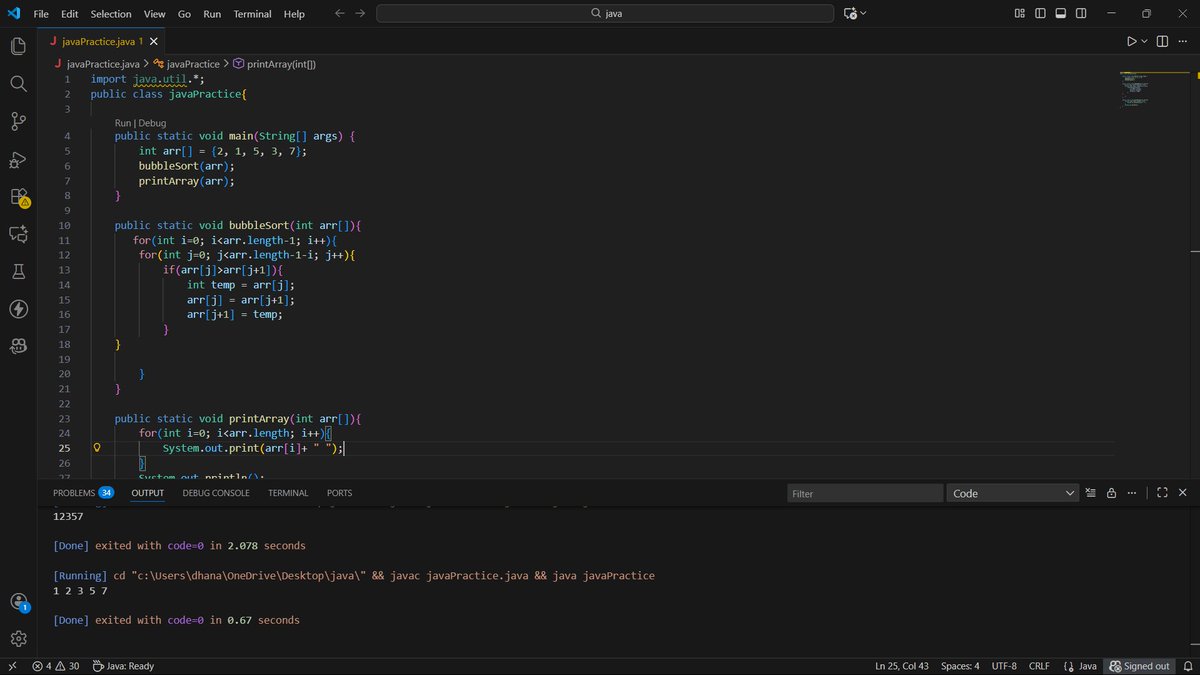Click the Java: Ready status item

click(x=123, y=666)
